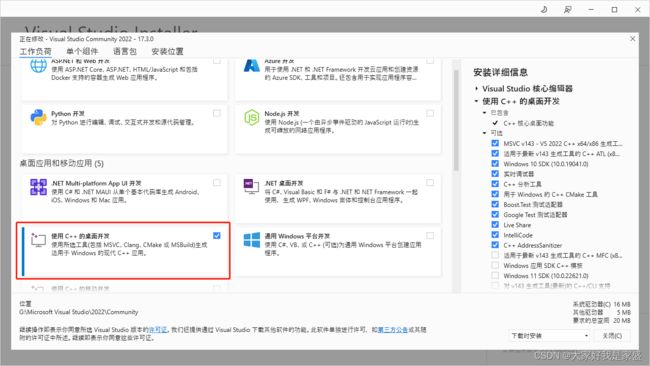
Task: Click the Universal Windows Platform logo icon
Action: coord(252,240)
